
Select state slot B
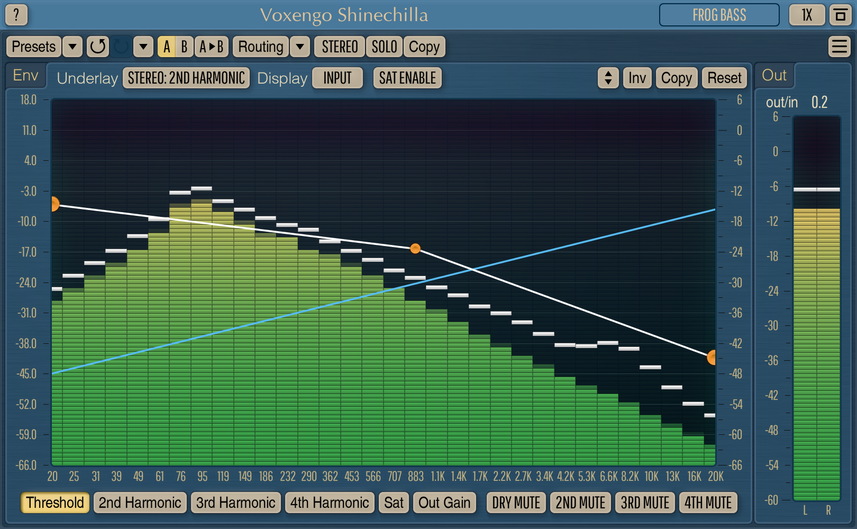[x=184, y=46]
